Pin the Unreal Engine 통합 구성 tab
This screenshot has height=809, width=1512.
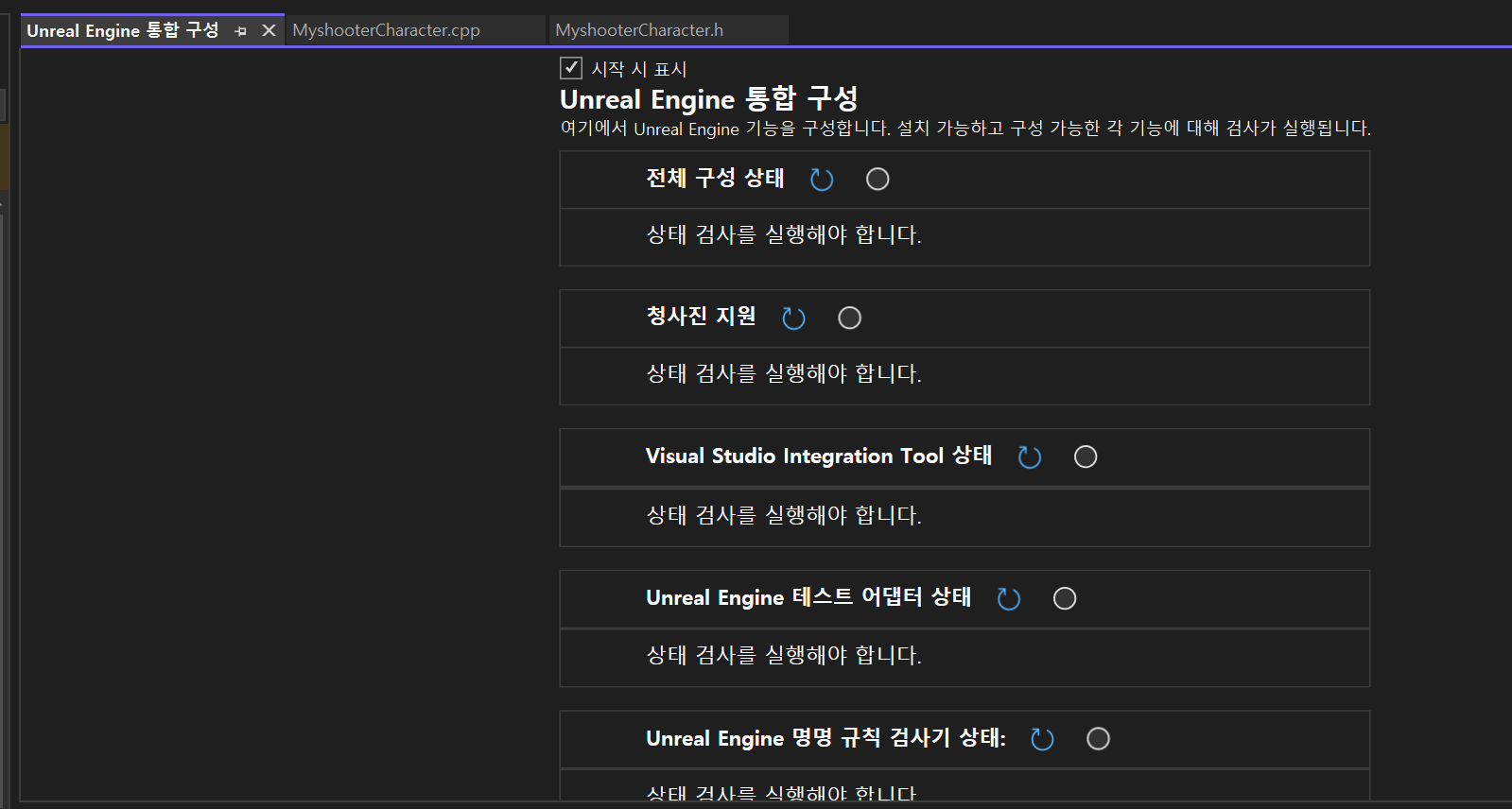(240, 31)
